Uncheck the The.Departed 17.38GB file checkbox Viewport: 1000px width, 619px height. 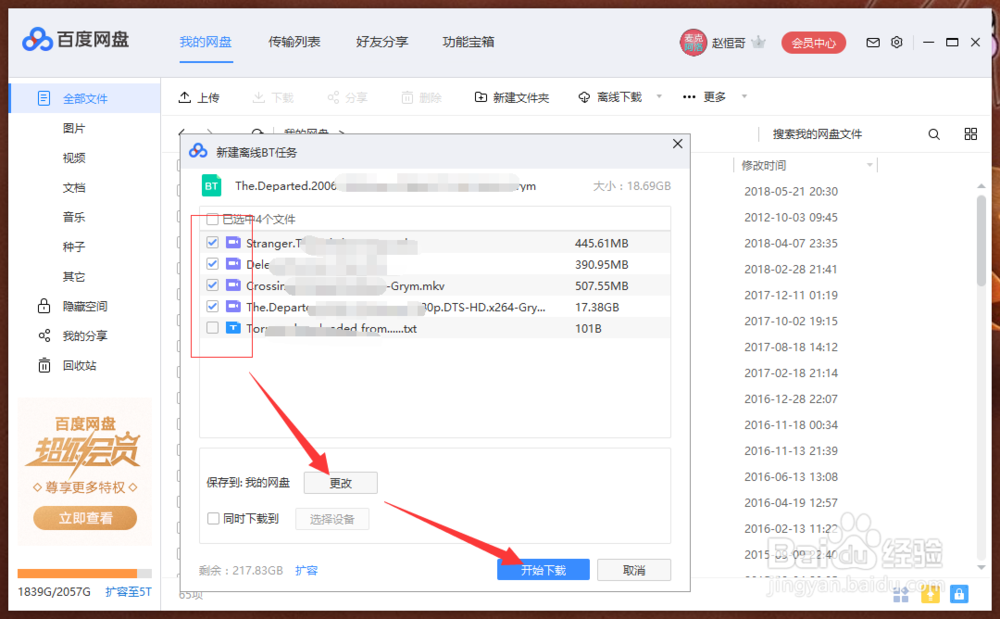click(x=212, y=306)
